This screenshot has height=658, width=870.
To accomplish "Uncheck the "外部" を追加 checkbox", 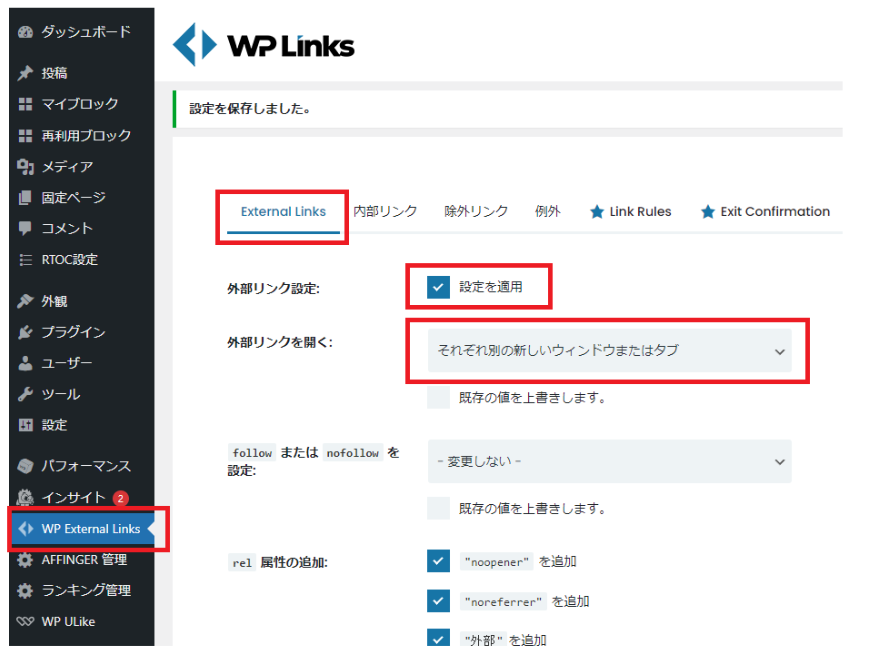I will tap(438, 638).
